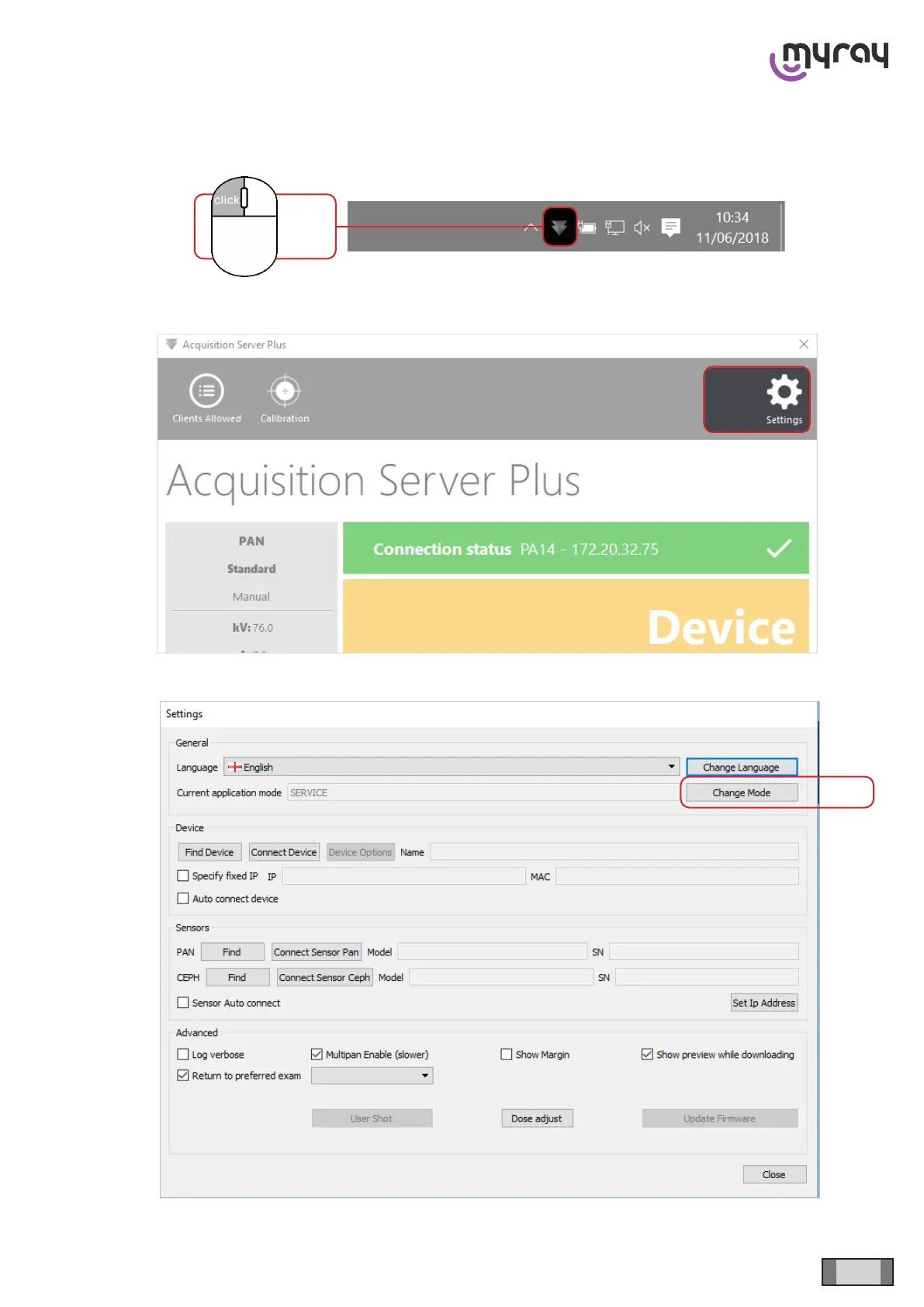Click the device Name input field
Viewport: 924px width, 1307px height.
point(614,851)
